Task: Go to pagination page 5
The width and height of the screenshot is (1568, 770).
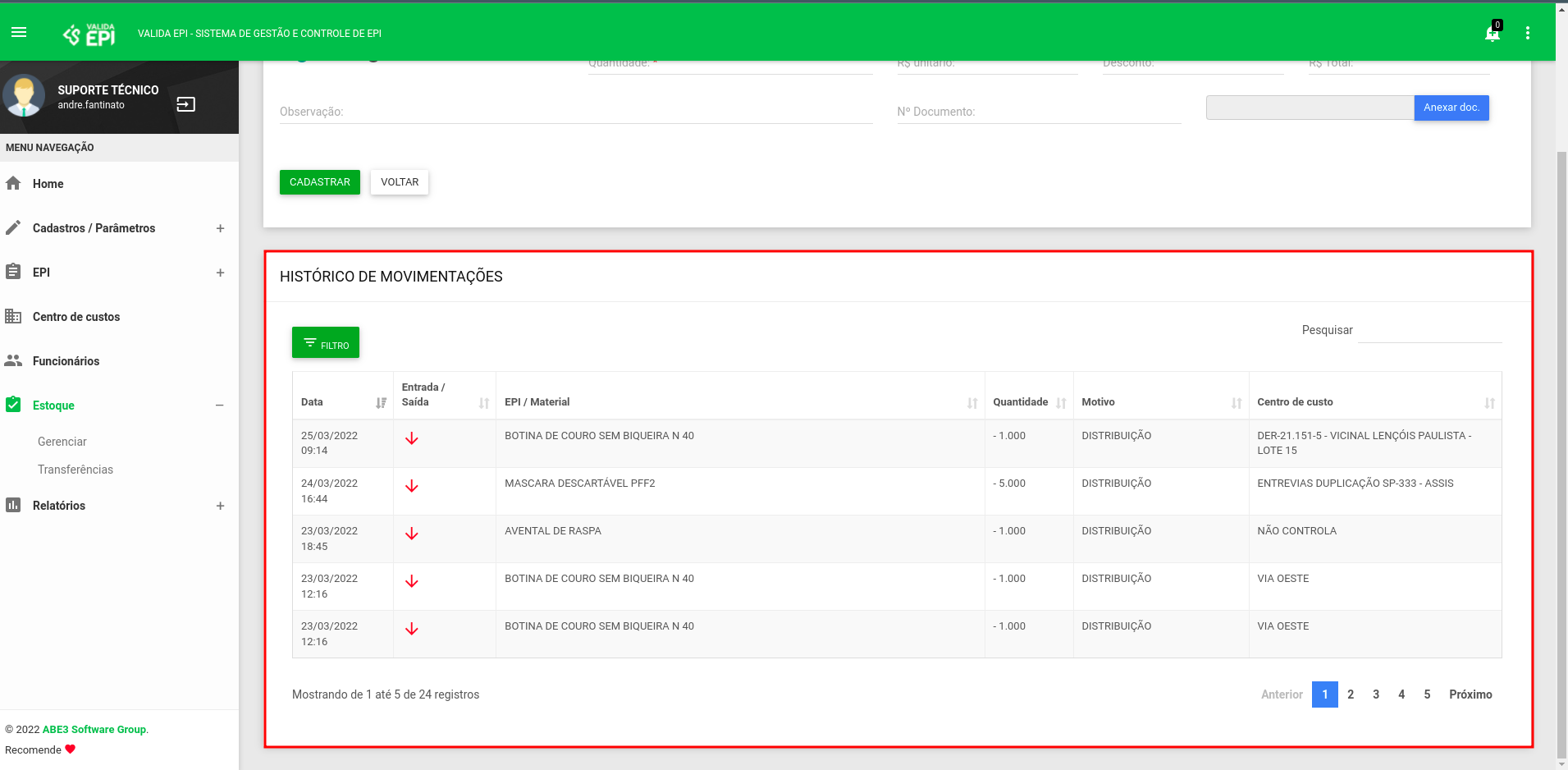Action: (1427, 694)
